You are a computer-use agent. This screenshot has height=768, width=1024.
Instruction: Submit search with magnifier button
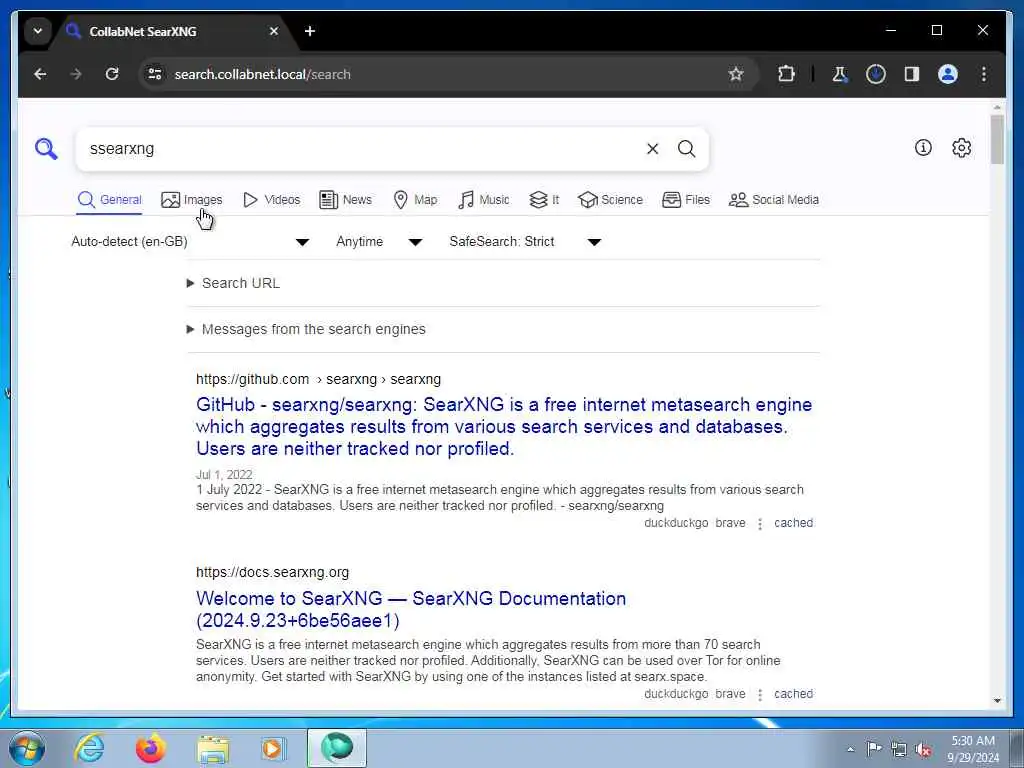point(686,149)
